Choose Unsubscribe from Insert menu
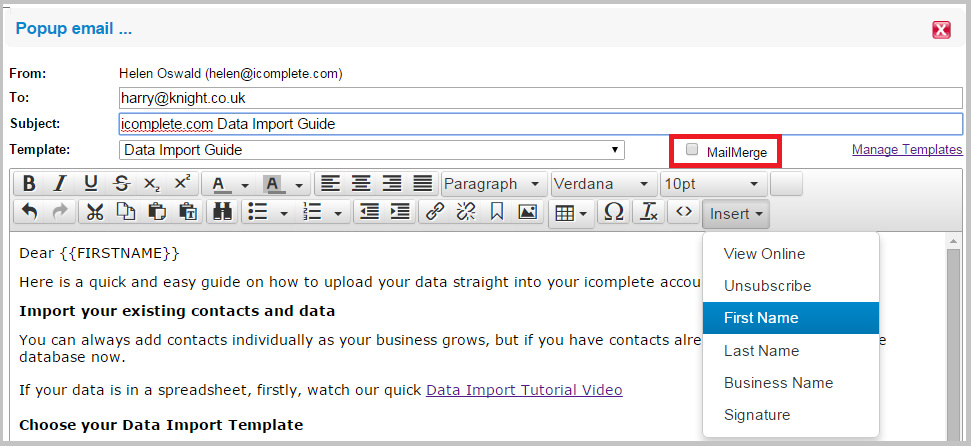This screenshot has width=971, height=446. [791, 286]
